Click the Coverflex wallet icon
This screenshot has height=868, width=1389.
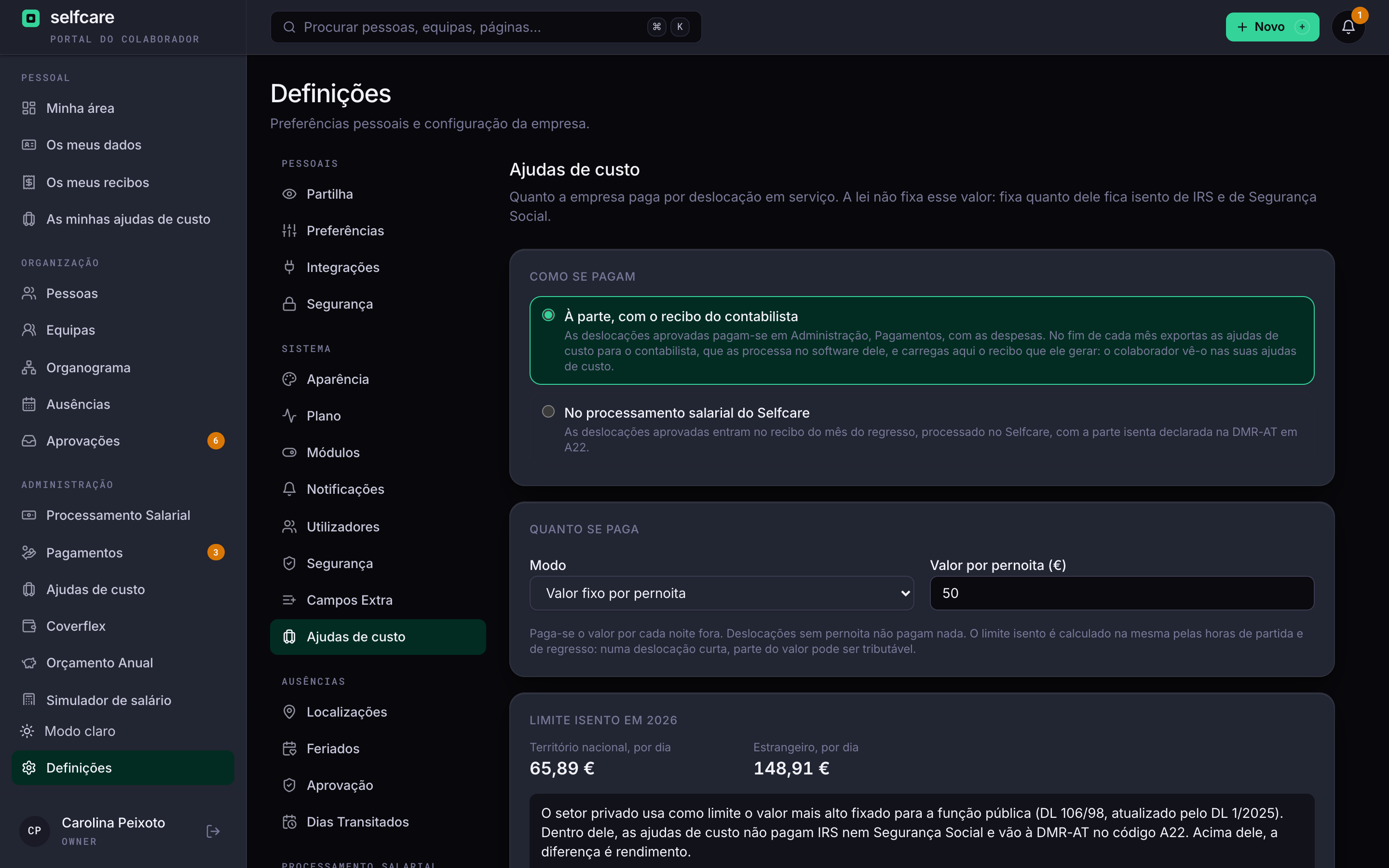coord(29,626)
